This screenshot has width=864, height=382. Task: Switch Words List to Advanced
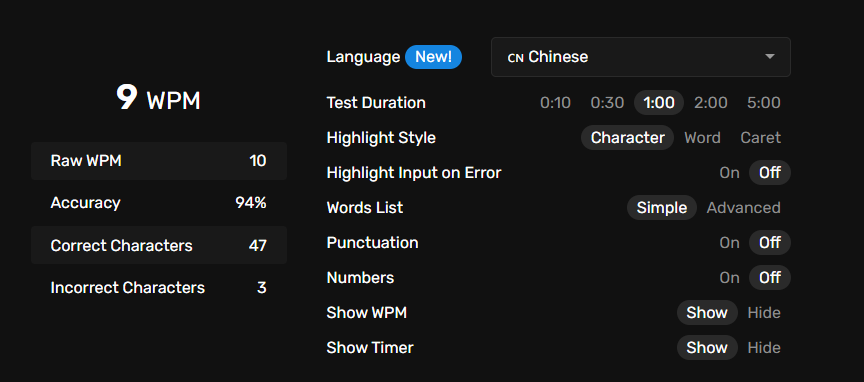click(x=743, y=208)
